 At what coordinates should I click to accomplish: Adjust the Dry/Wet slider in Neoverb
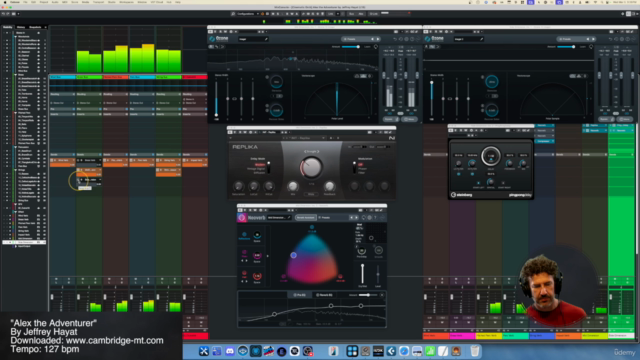point(362,273)
